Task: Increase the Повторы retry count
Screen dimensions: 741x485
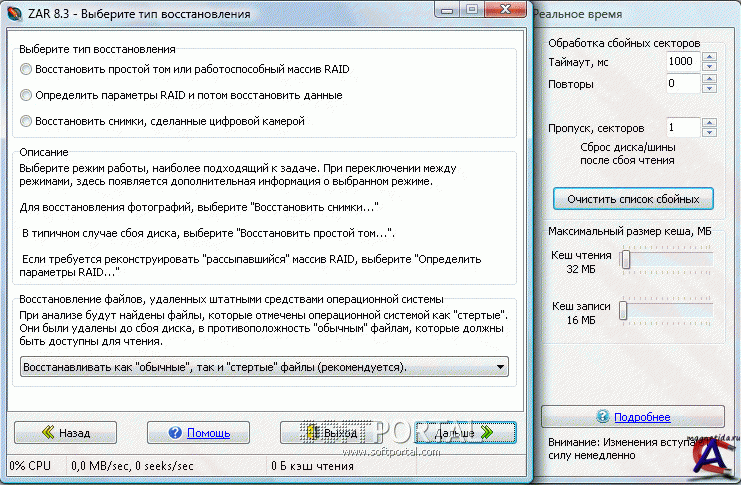Action: (709, 79)
